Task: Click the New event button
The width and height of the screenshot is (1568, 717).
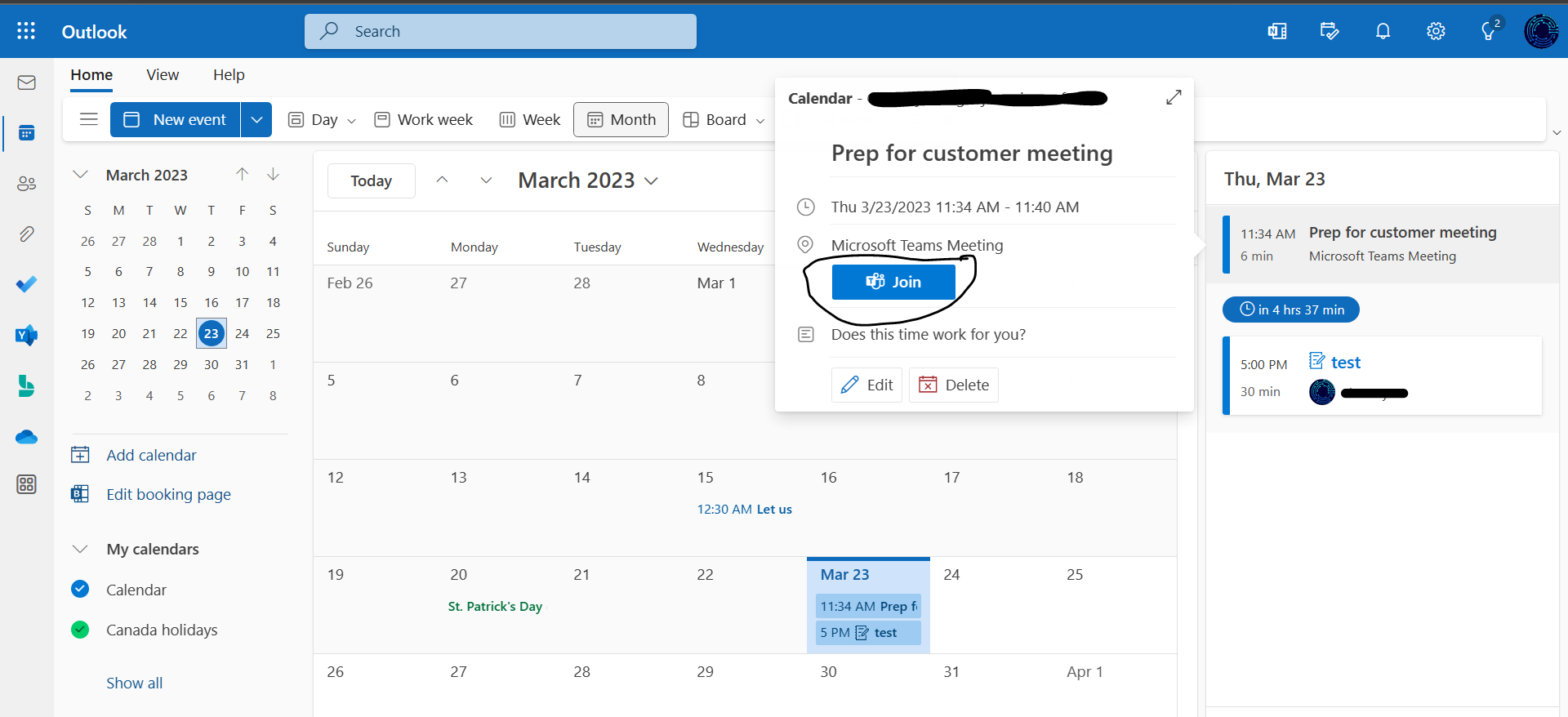Action: pyautogui.click(x=175, y=119)
